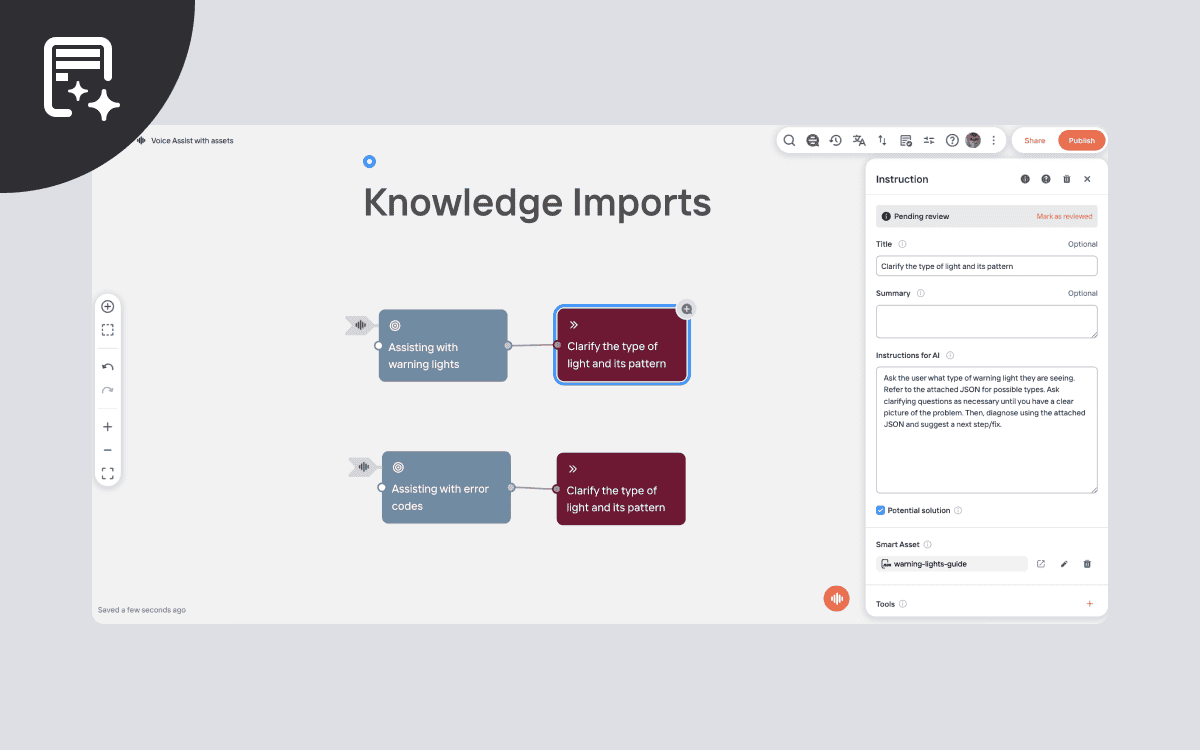
Task: Click the Tools info icon
Action: 903,604
